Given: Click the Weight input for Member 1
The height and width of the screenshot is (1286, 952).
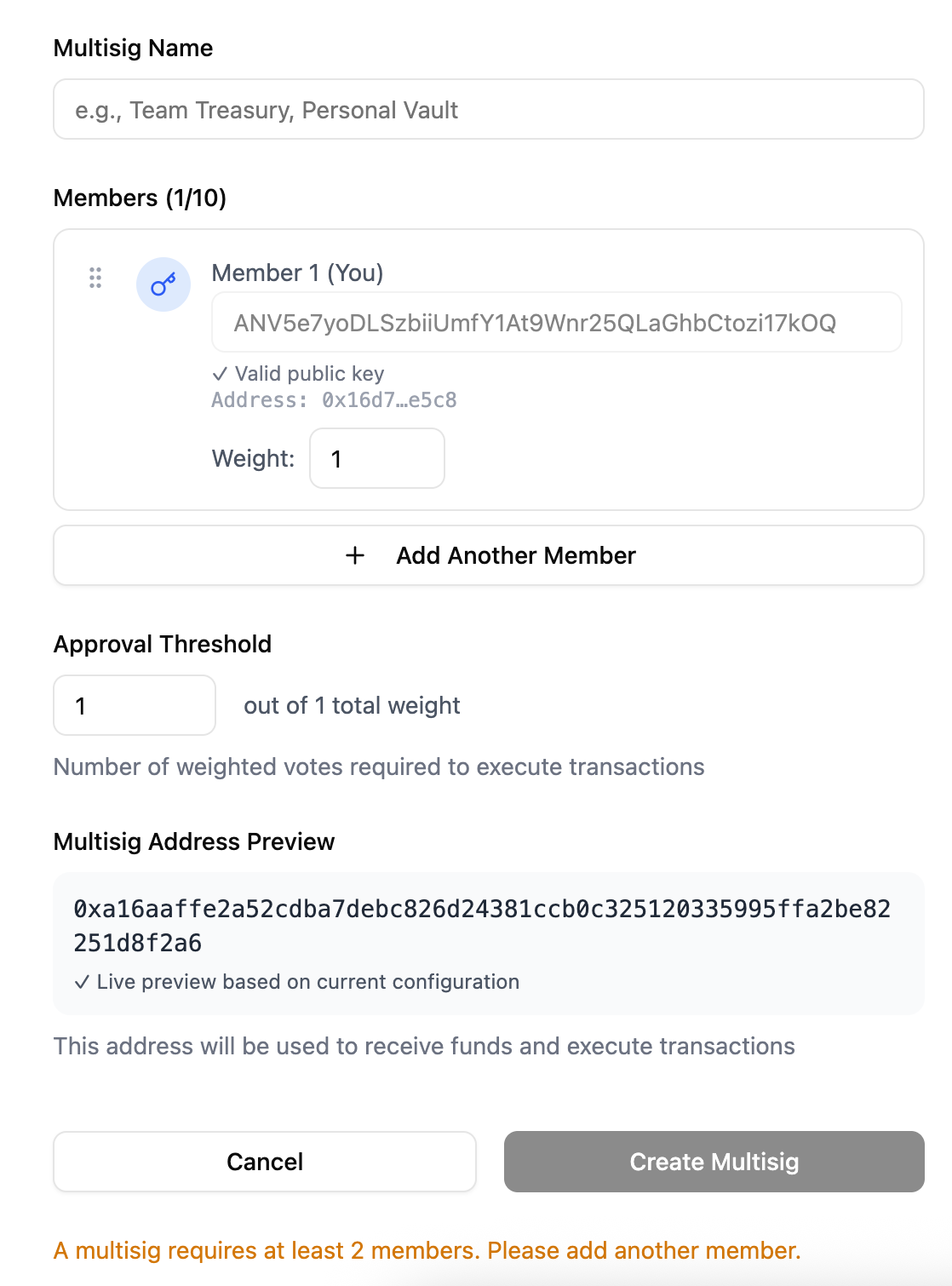Looking at the screenshot, I should pyautogui.click(x=377, y=458).
